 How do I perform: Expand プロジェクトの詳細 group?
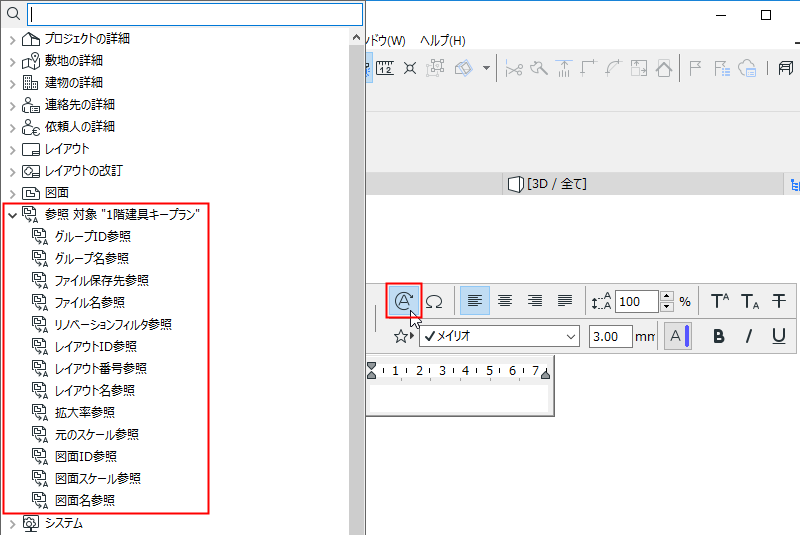coord(13,39)
